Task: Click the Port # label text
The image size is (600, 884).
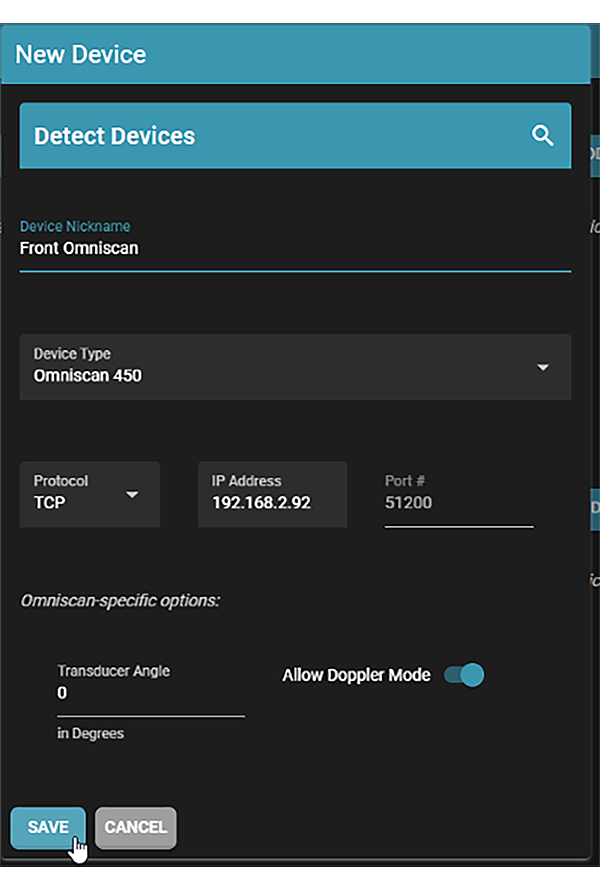Action: point(405,481)
